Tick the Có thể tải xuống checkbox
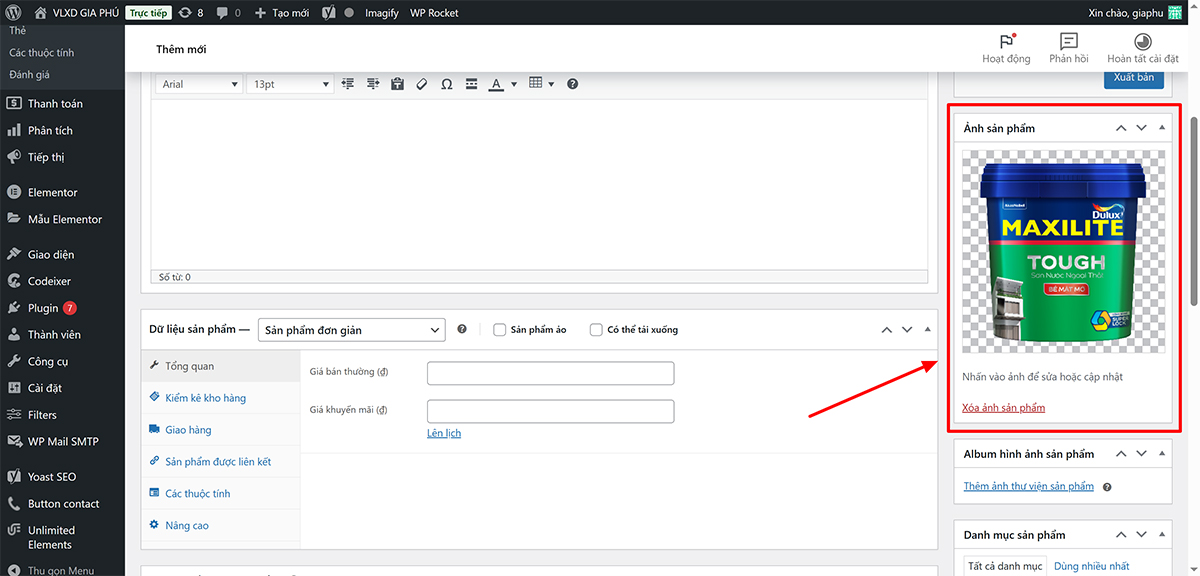 tap(596, 330)
